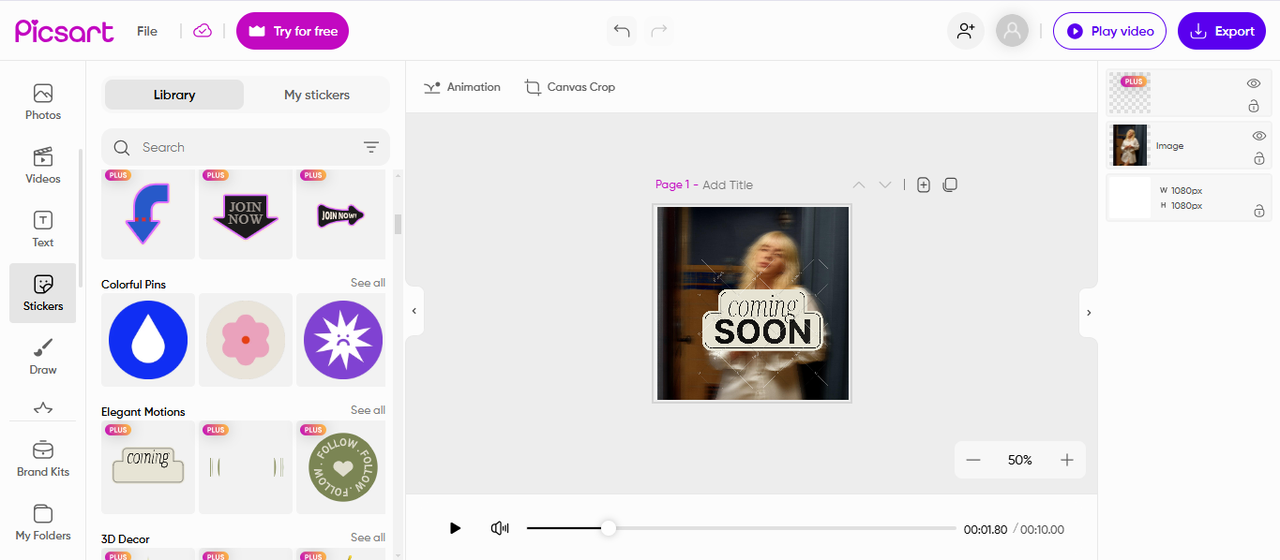The height and width of the screenshot is (560, 1280).
Task: Add the 'coming' label motion sticker
Action: [148, 467]
